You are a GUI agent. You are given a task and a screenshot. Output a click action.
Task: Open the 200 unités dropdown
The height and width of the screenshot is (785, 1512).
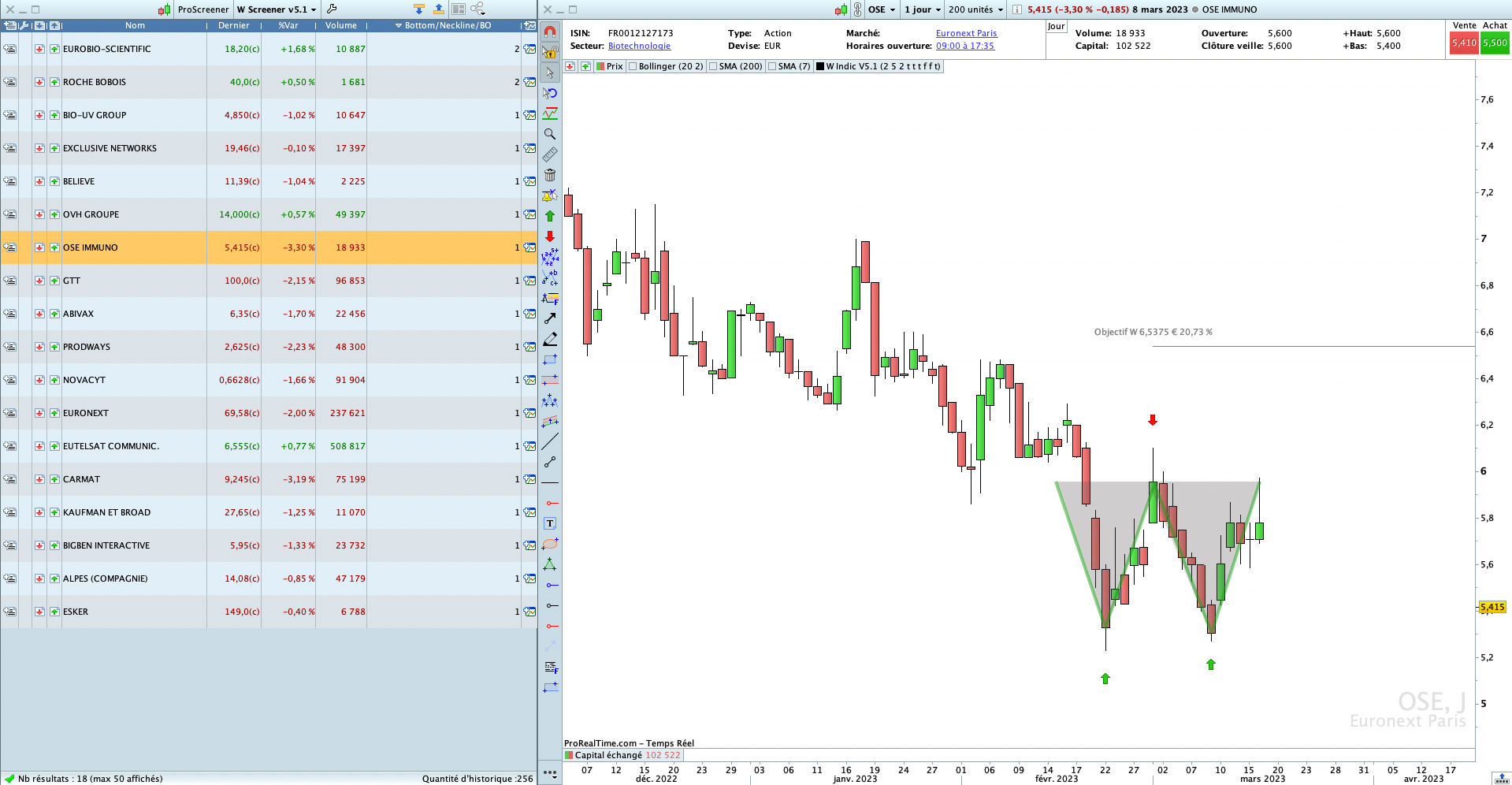pos(975,9)
